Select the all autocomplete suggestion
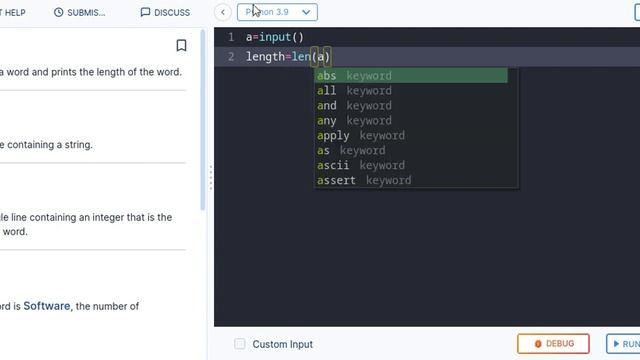The height and width of the screenshot is (360, 640). 411,91
